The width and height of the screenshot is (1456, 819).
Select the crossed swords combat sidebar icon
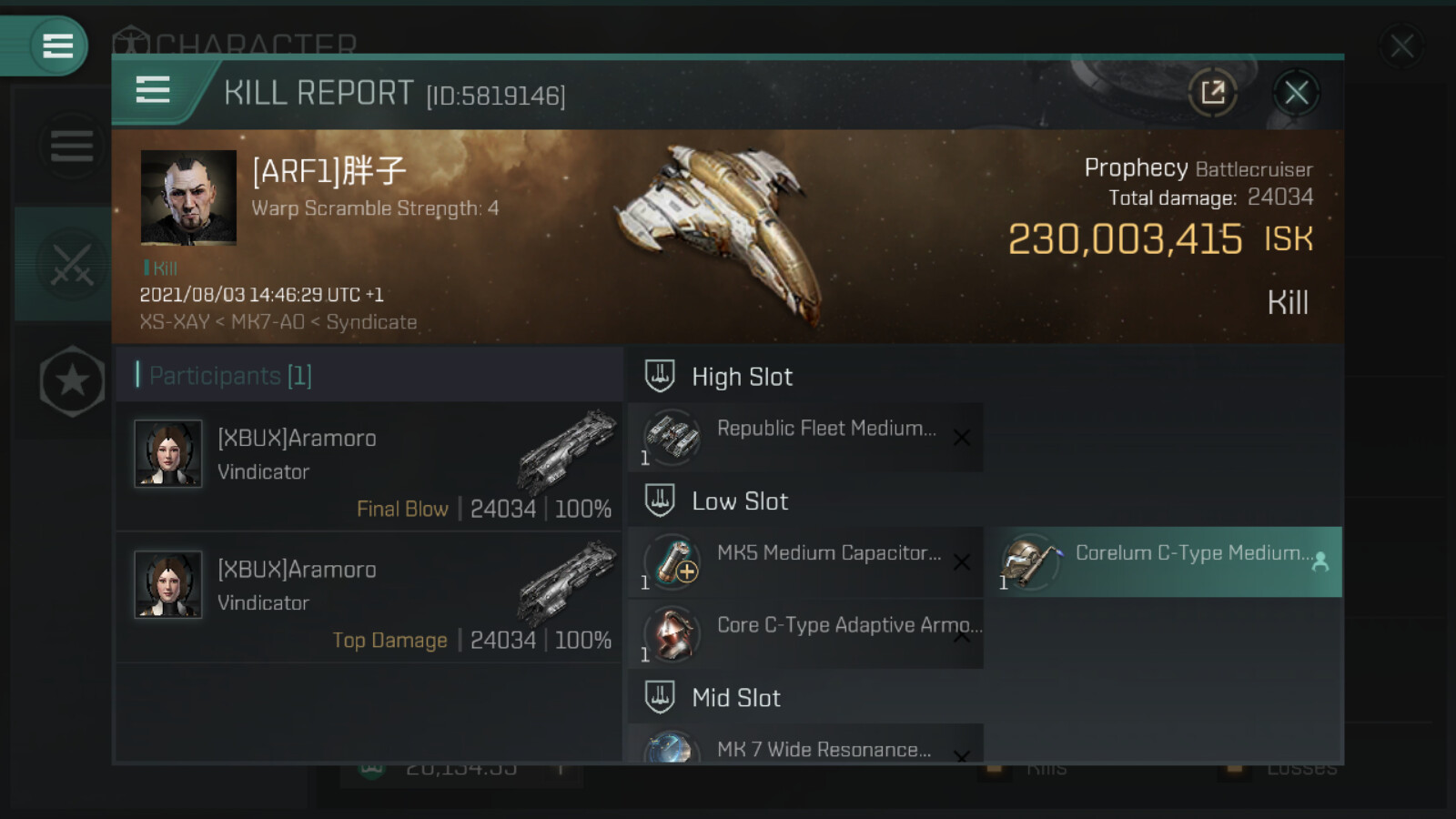(71, 265)
